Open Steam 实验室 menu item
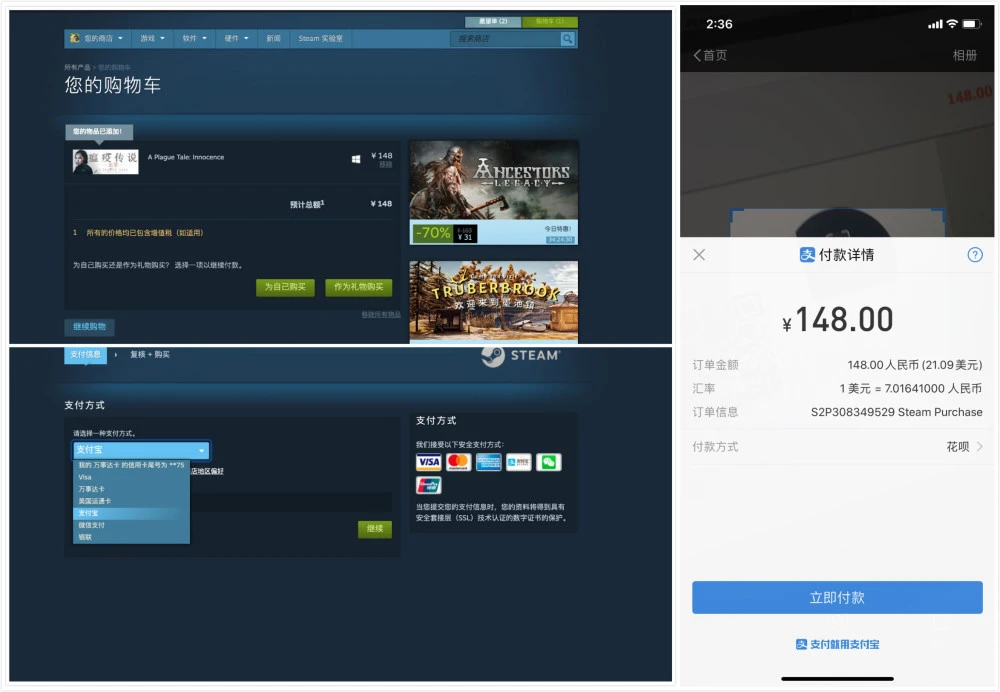 tap(321, 38)
